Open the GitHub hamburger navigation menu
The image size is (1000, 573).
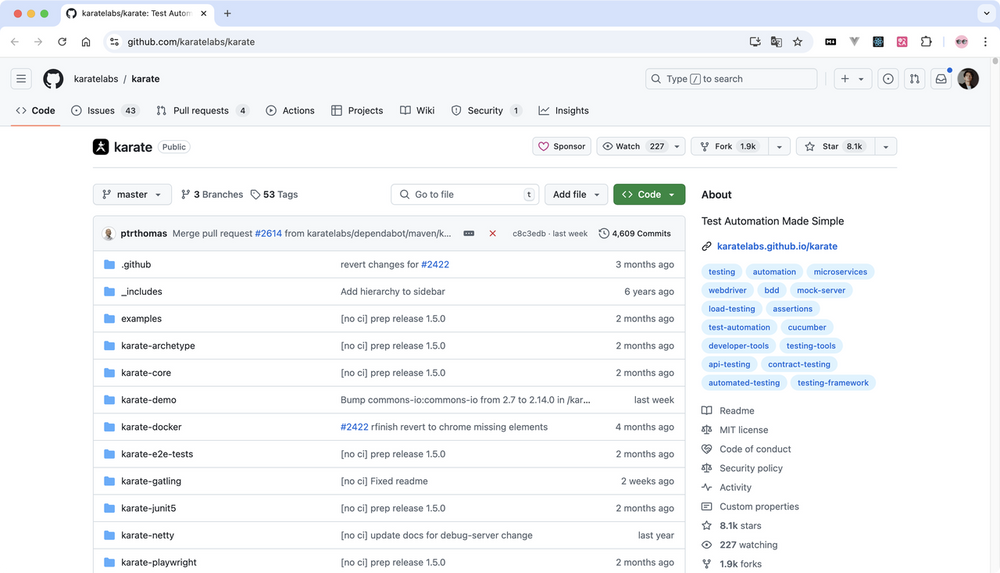click(21, 79)
